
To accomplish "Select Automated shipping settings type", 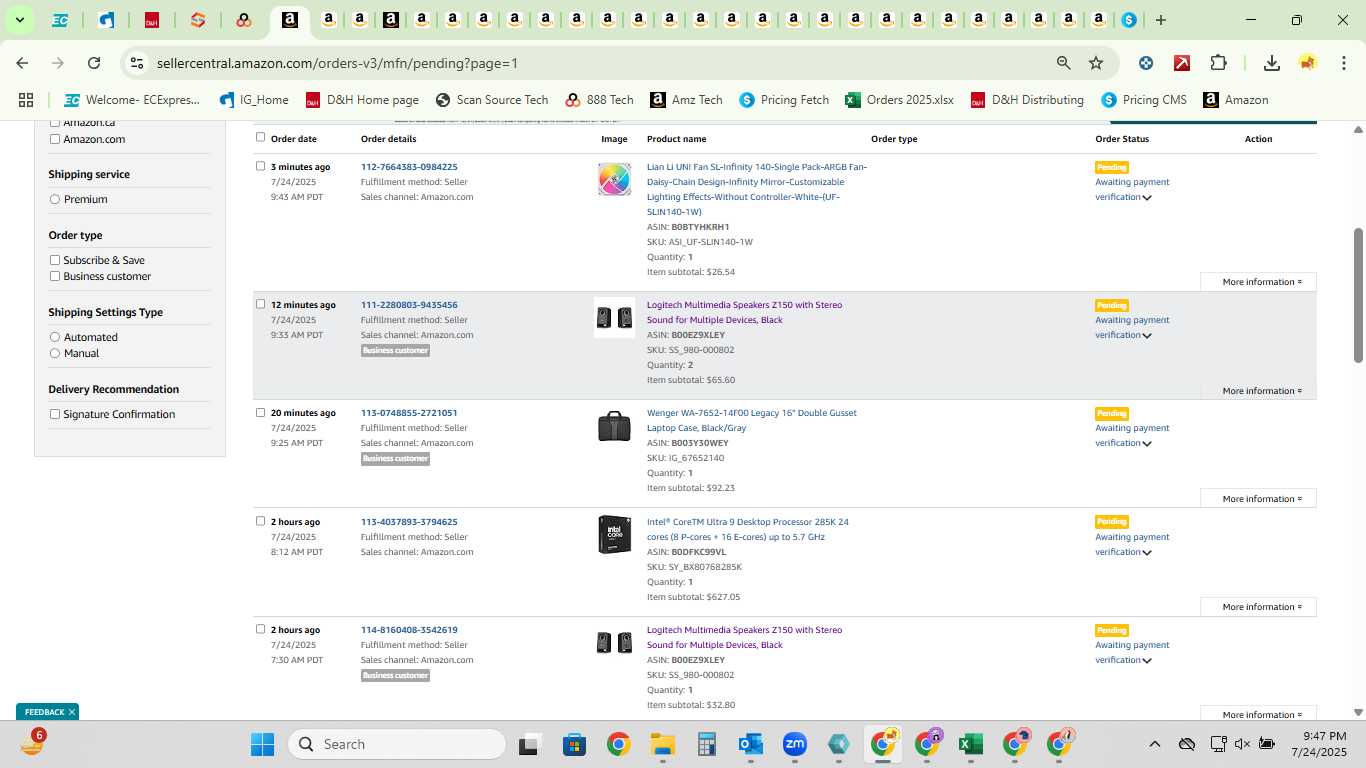I will 55,337.
